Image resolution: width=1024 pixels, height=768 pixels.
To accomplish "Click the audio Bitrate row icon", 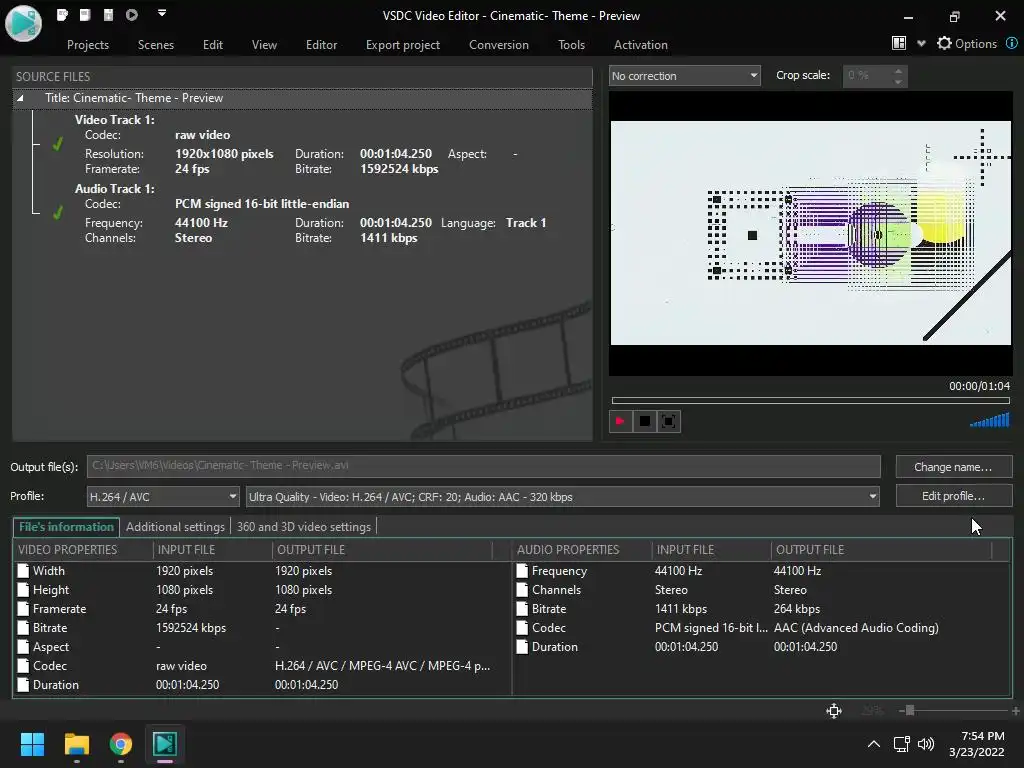I will tap(522, 608).
